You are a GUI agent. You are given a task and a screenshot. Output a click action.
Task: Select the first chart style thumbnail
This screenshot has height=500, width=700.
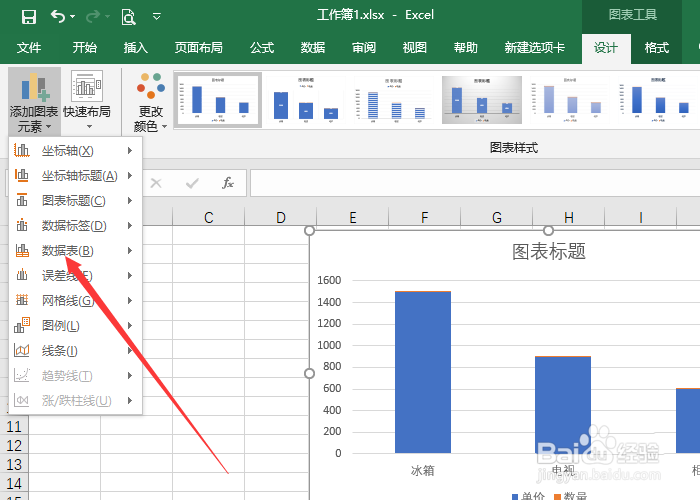pos(217,100)
